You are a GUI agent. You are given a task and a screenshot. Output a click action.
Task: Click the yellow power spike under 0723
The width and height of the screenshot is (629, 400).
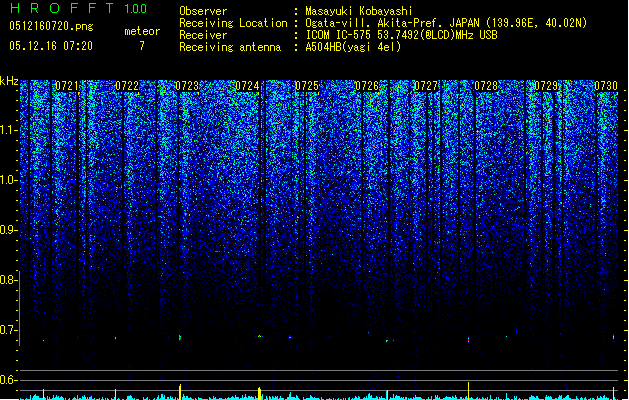[180, 392]
